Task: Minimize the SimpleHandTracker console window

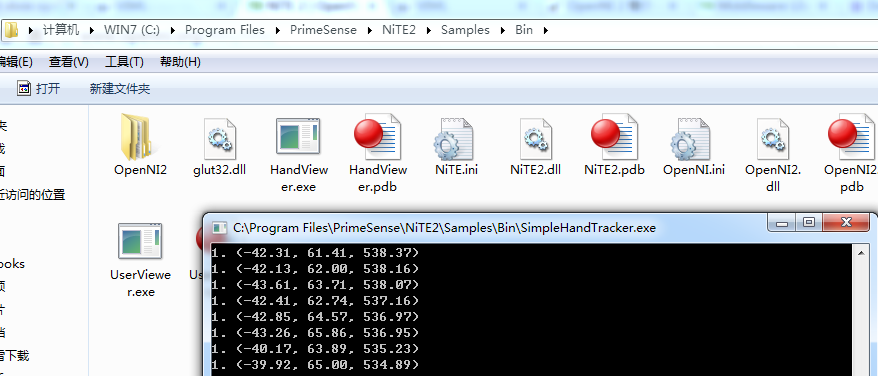Action: (782, 224)
